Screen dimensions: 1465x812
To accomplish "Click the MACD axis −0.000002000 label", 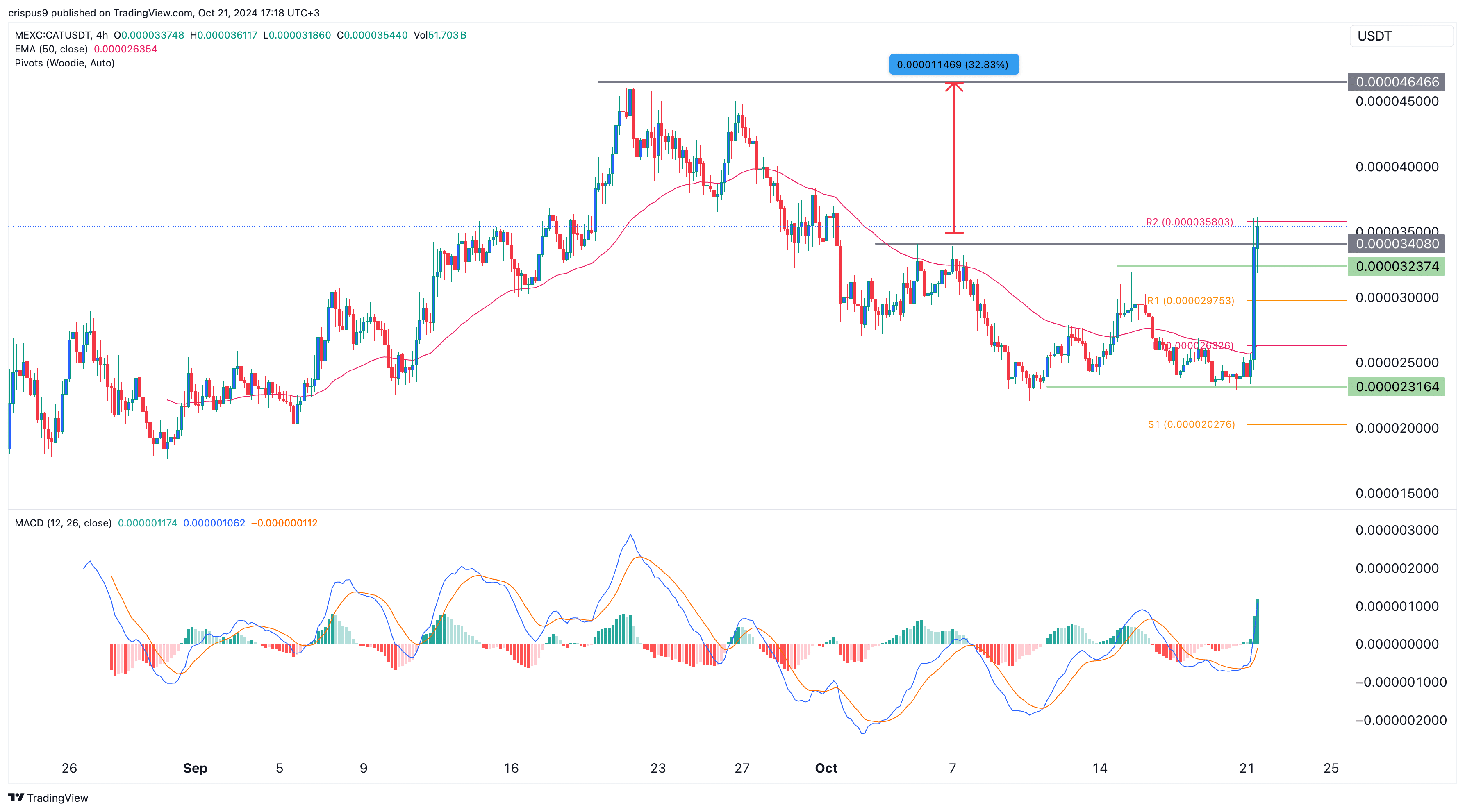I will (1401, 720).
